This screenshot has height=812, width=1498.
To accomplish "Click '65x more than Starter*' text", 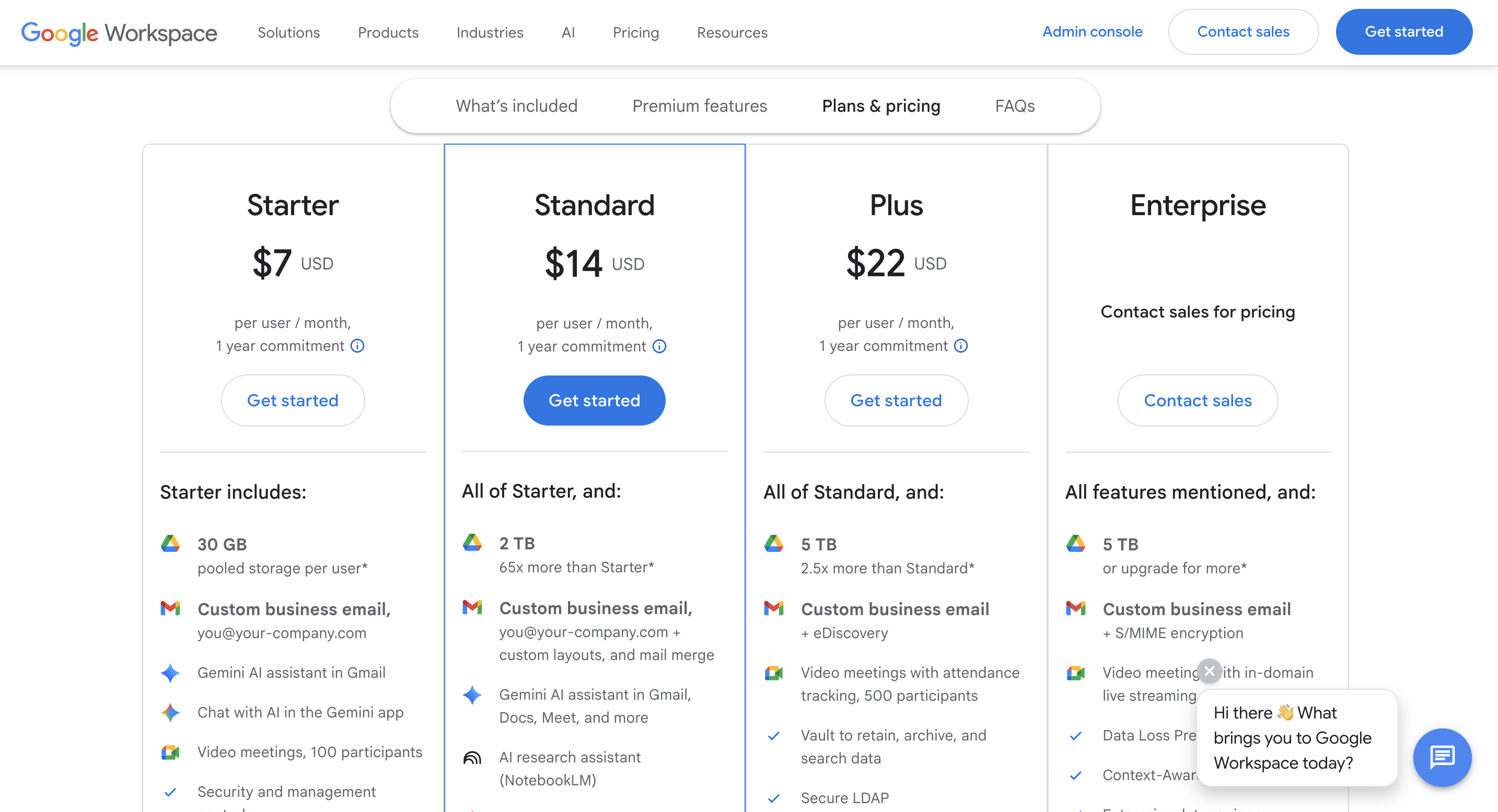I will coord(576,567).
